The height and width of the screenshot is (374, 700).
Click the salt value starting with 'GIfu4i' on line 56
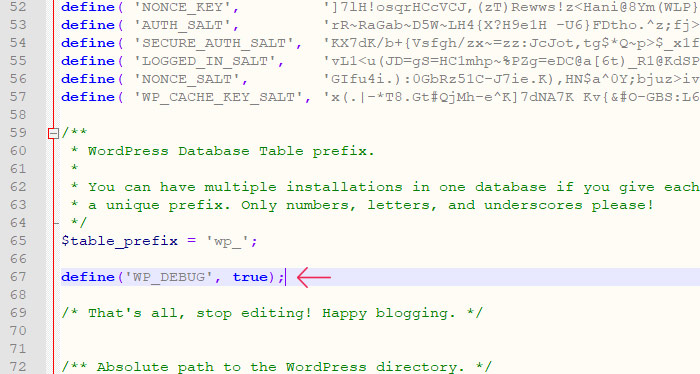click(x=511, y=79)
